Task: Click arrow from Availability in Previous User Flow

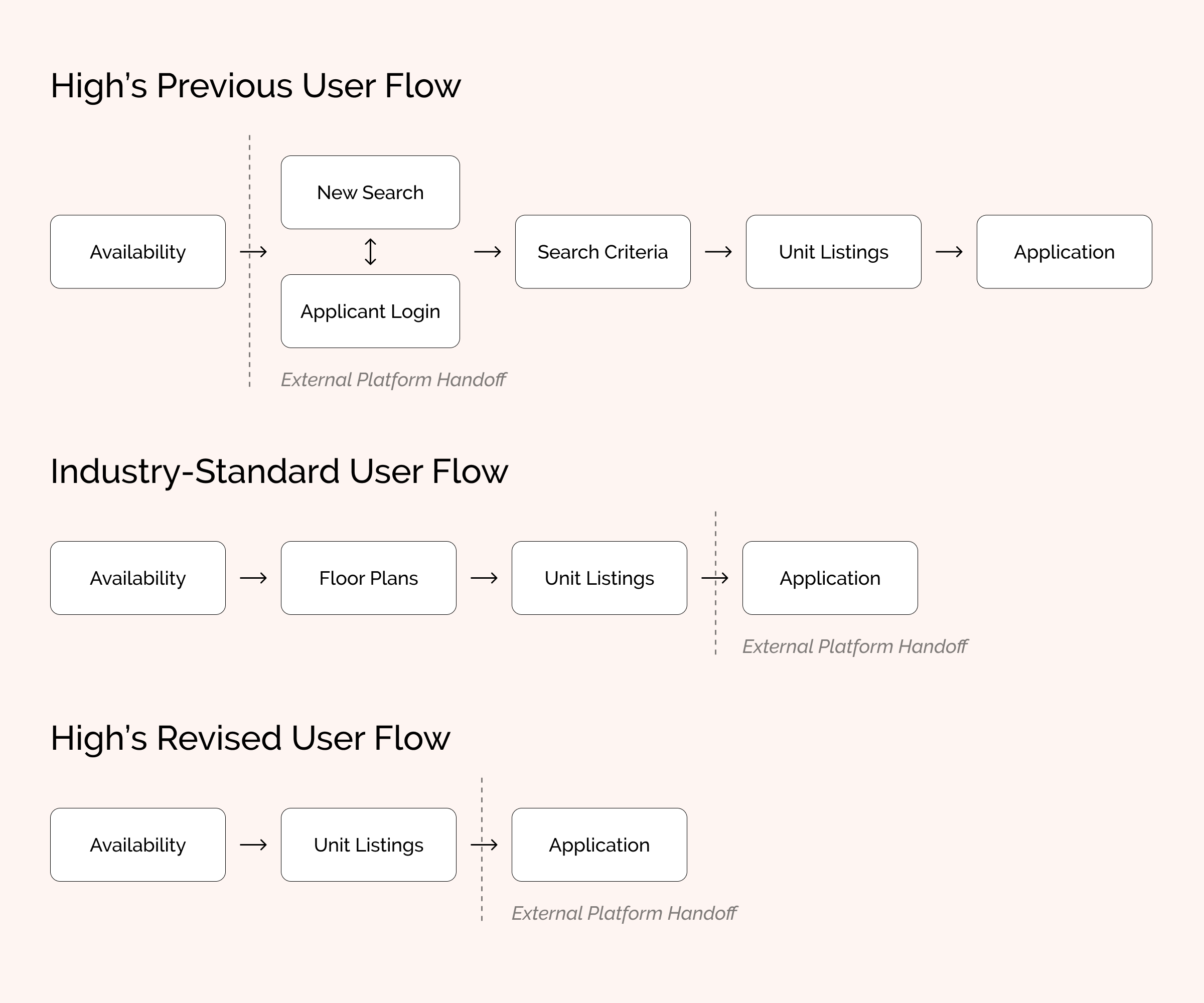Action: (x=253, y=252)
